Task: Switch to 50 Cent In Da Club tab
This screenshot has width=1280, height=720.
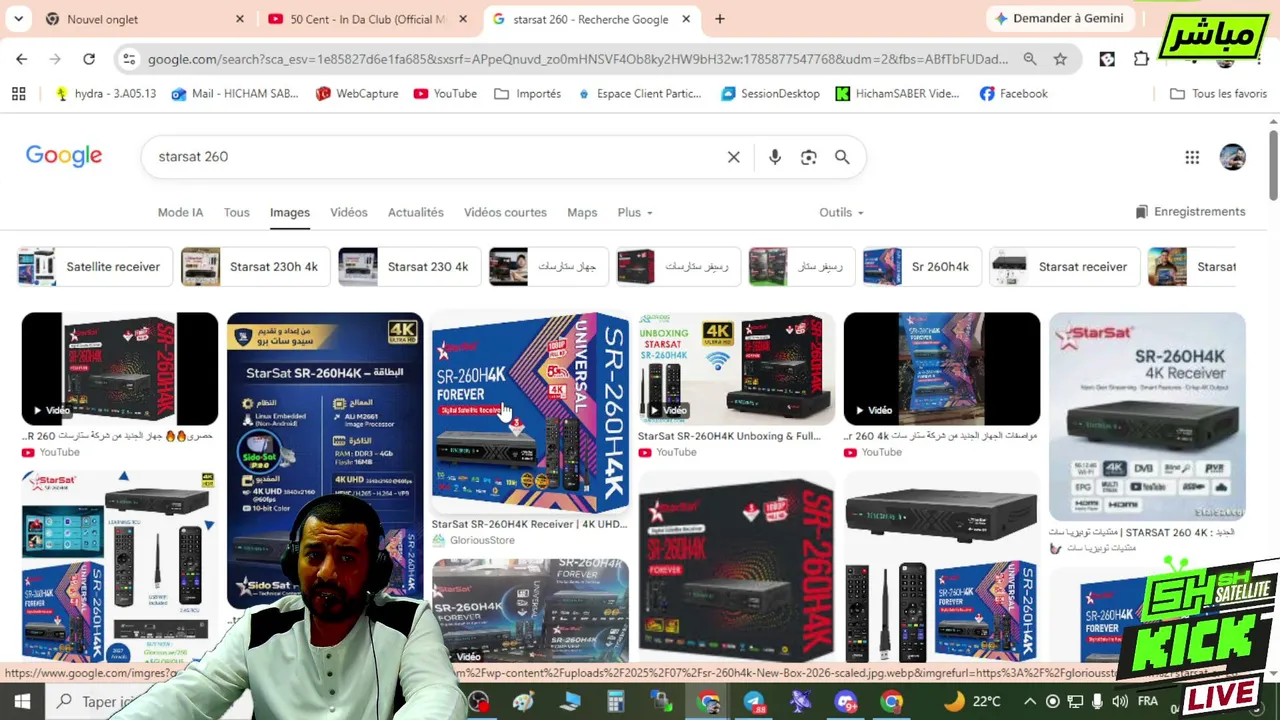Action: (368, 19)
